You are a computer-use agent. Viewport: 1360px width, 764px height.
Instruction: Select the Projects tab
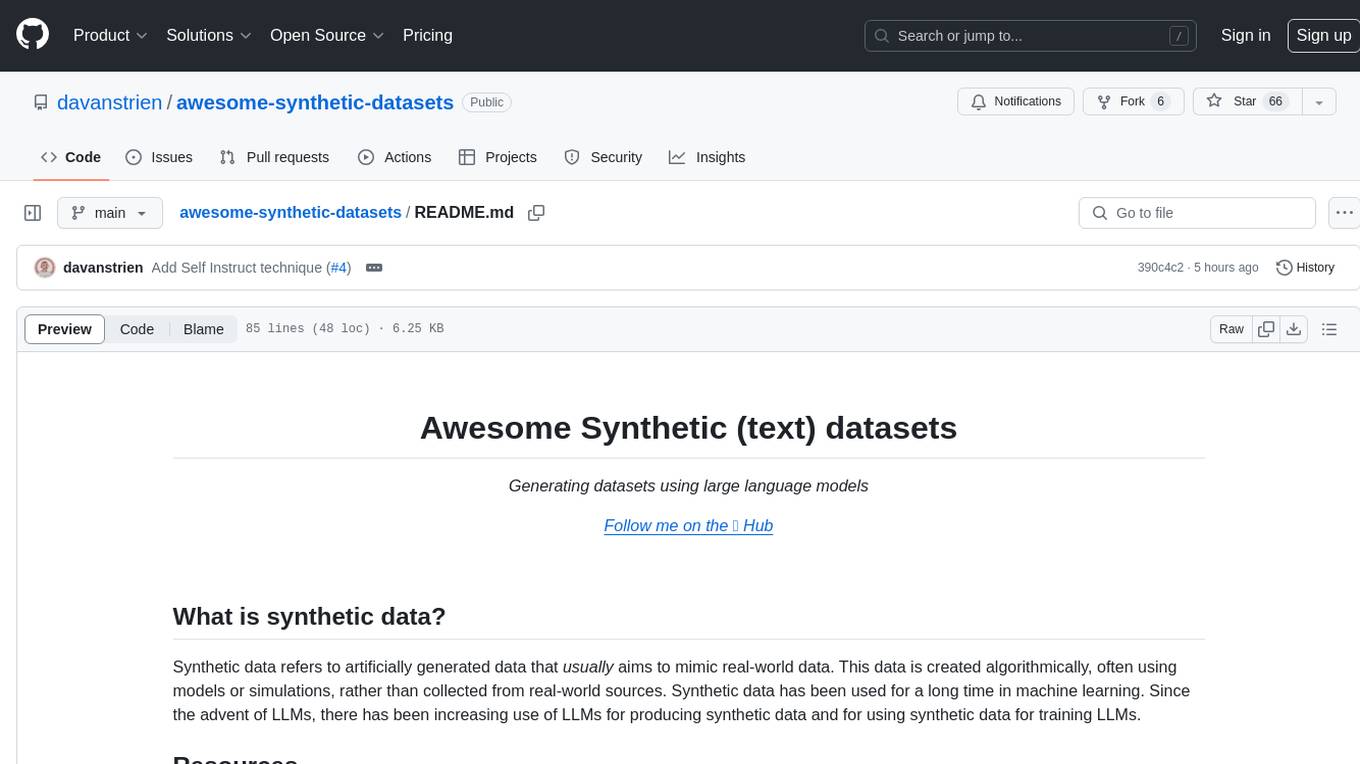[x=498, y=157]
